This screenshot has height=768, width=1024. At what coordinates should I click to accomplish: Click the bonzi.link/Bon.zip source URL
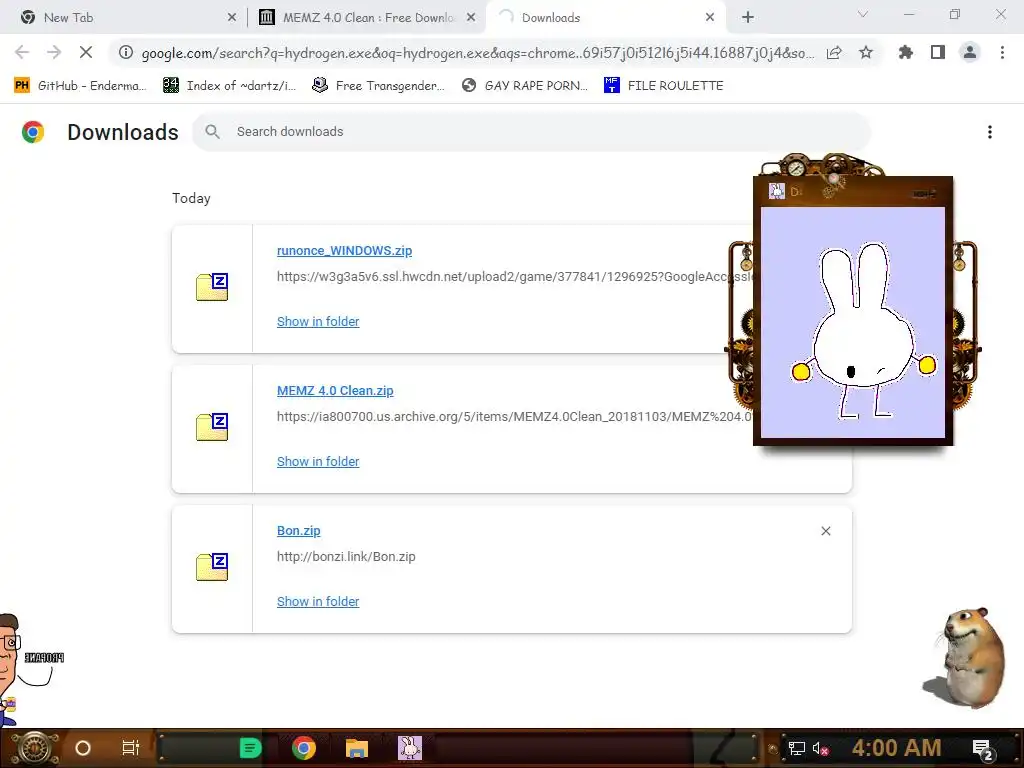click(346, 557)
